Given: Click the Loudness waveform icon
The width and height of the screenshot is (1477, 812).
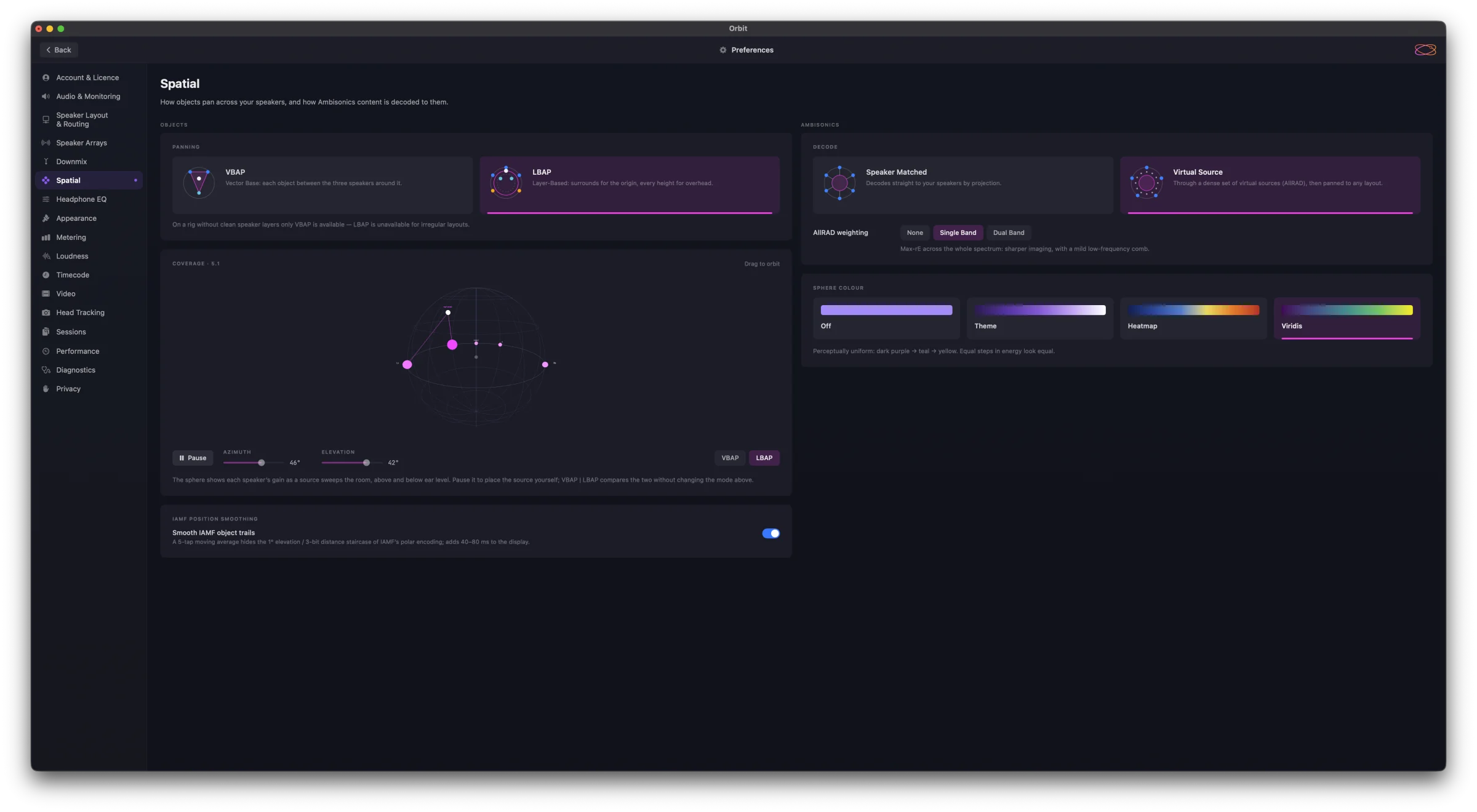Looking at the screenshot, I should click(x=46, y=256).
